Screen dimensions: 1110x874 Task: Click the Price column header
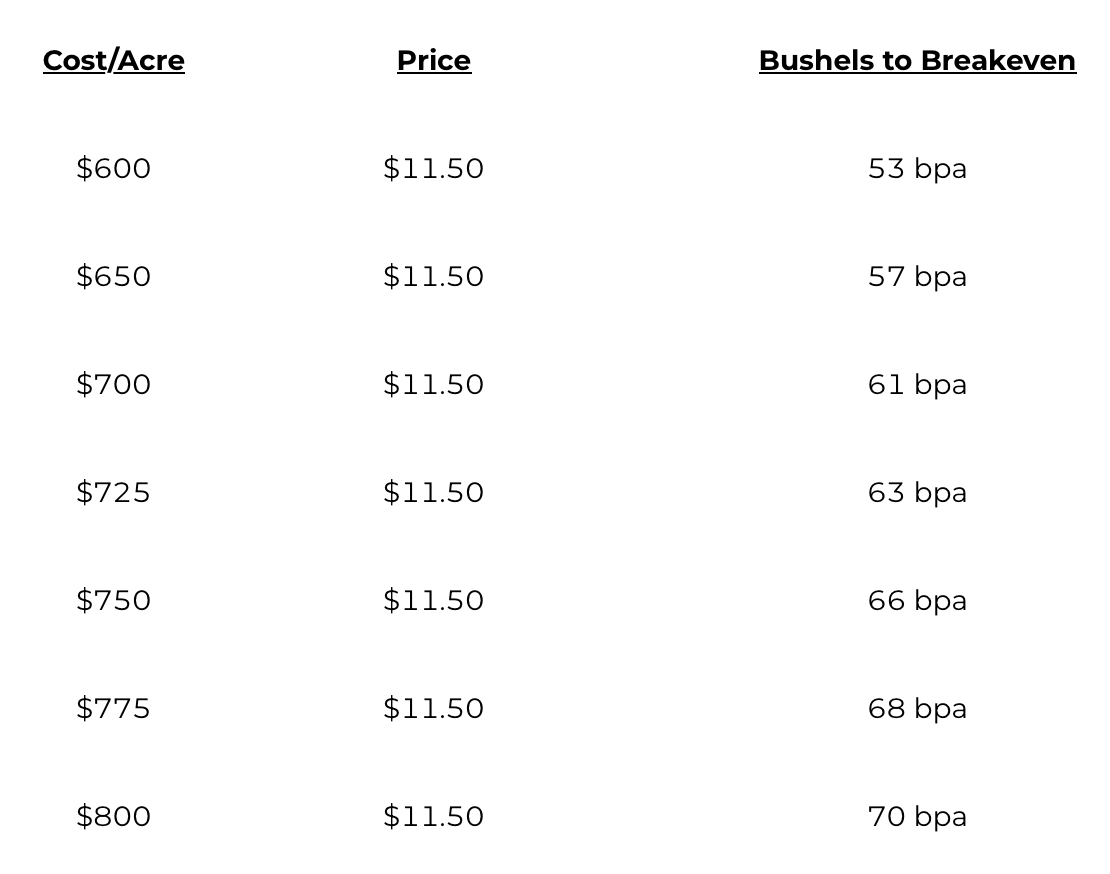[x=434, y=61]
